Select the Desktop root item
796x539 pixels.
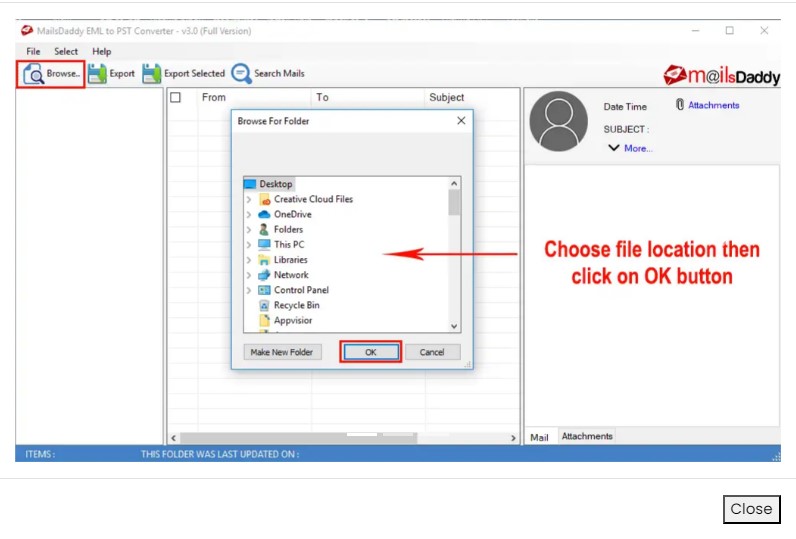click(x=269, y=184)
